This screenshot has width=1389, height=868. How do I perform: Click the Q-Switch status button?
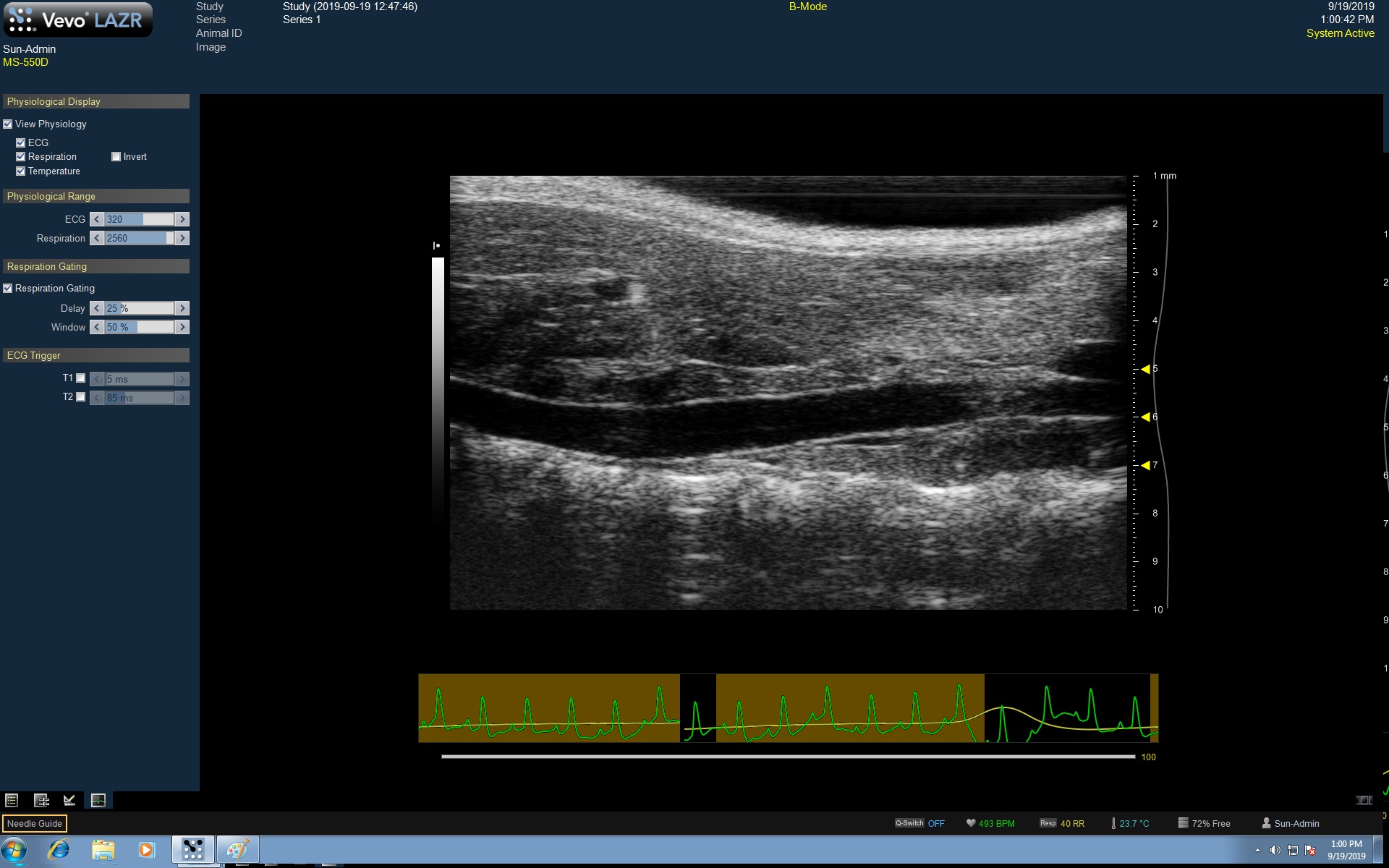[x=909, y=823]
